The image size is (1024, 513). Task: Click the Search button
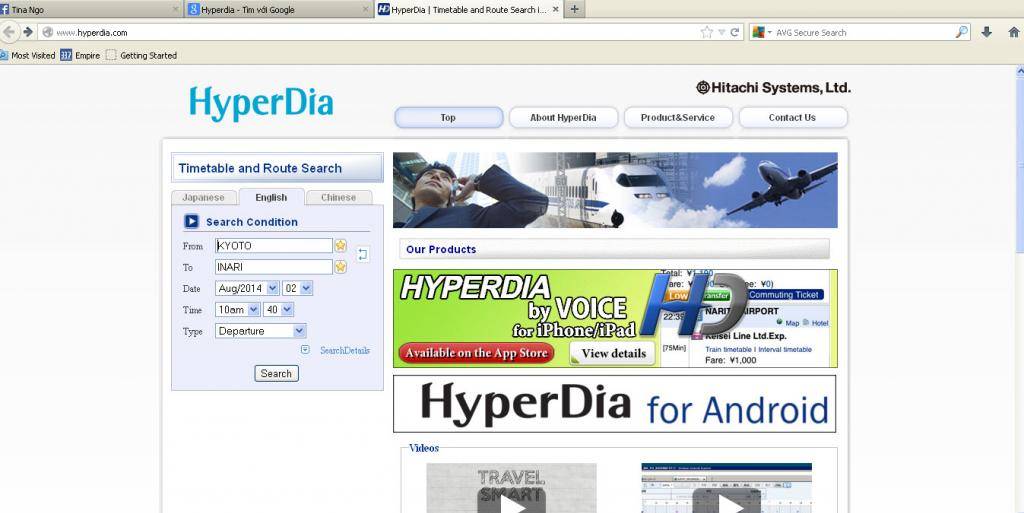click(276, 373)
